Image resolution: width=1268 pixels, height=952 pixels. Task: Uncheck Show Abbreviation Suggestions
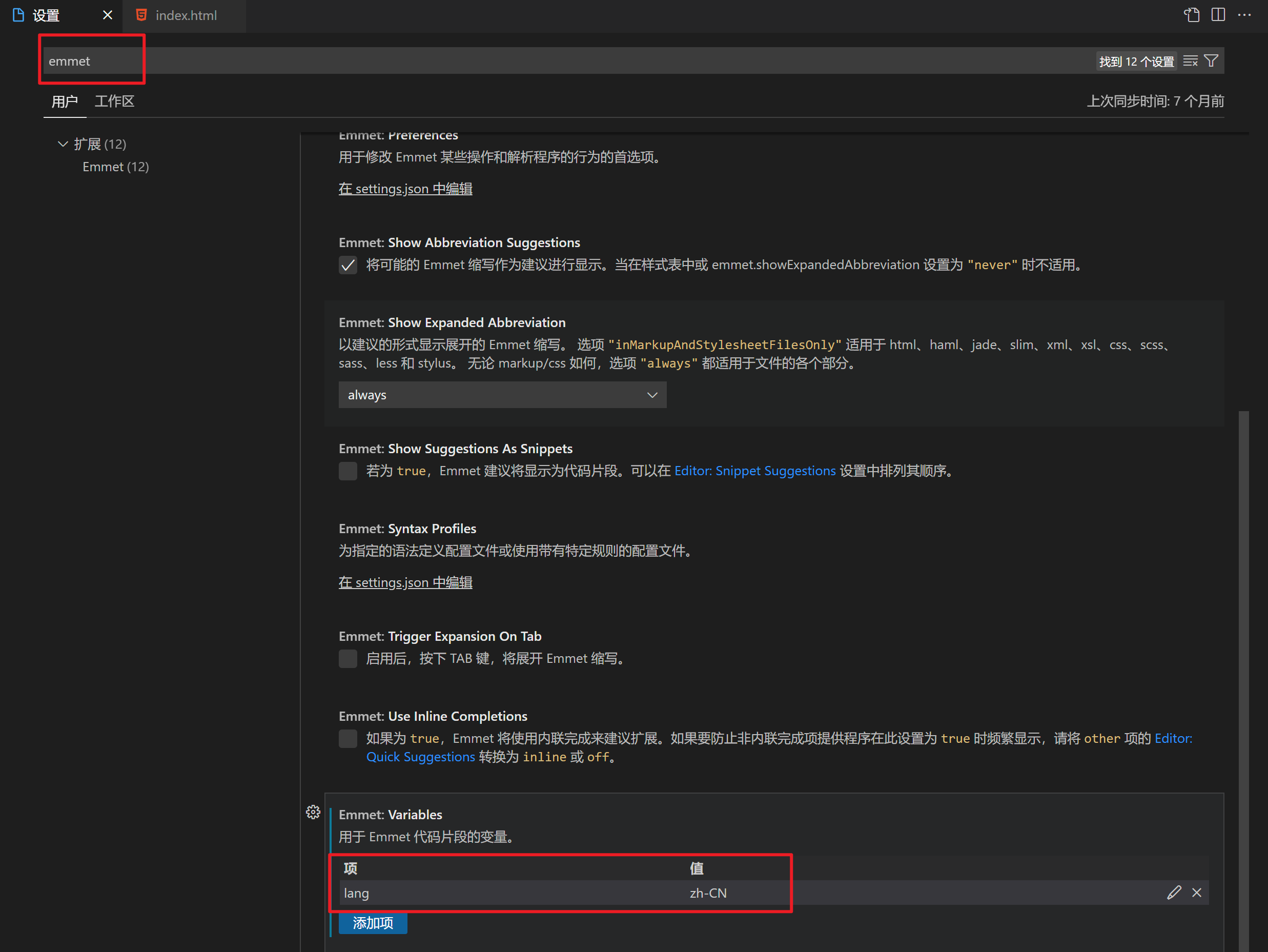pyautogui.click(x=347, y=265)
